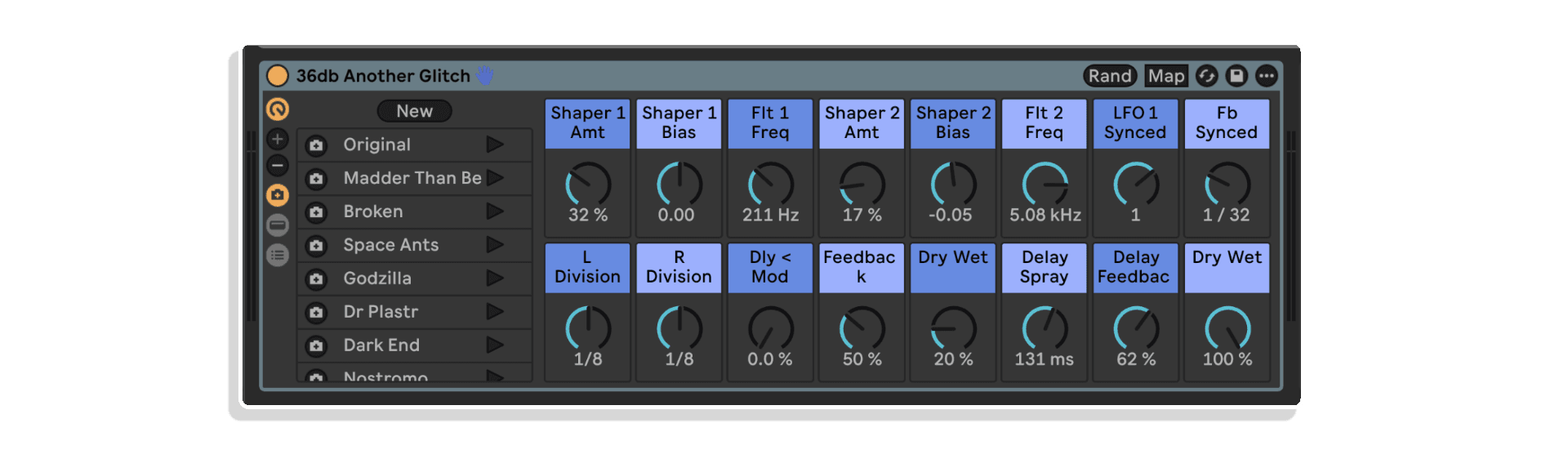Viewport: 1568px width, 450px height.
Task: Click the 1 / 32 value readout
Action: 1227,215
